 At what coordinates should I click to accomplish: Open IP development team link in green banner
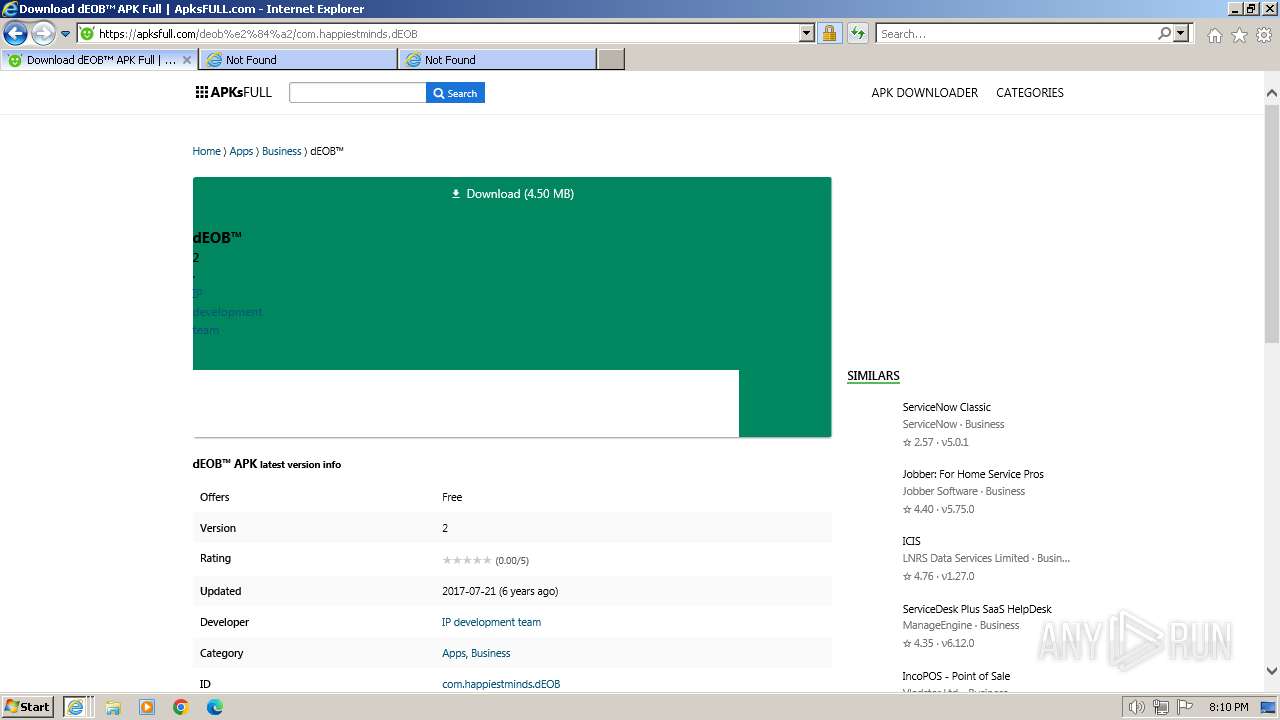click(x=227, y=311)
